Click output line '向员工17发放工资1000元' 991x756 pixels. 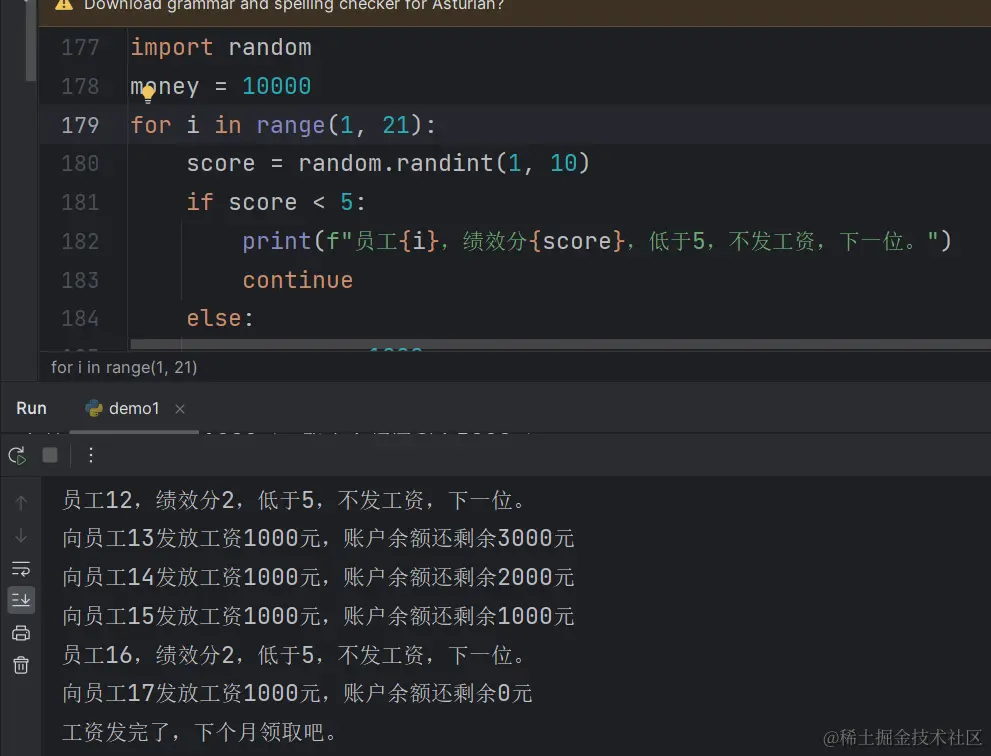pos(297,693)
